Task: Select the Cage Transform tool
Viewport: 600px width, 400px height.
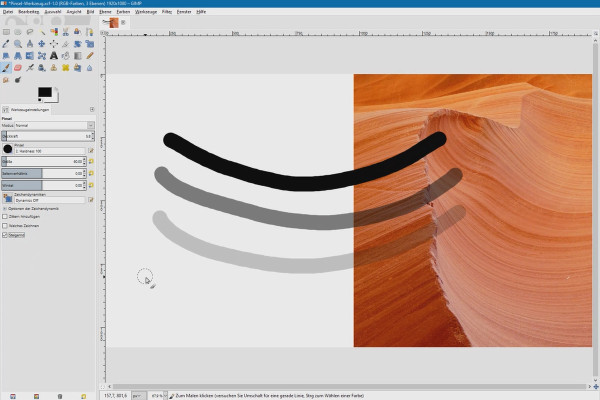Action: 42,56
